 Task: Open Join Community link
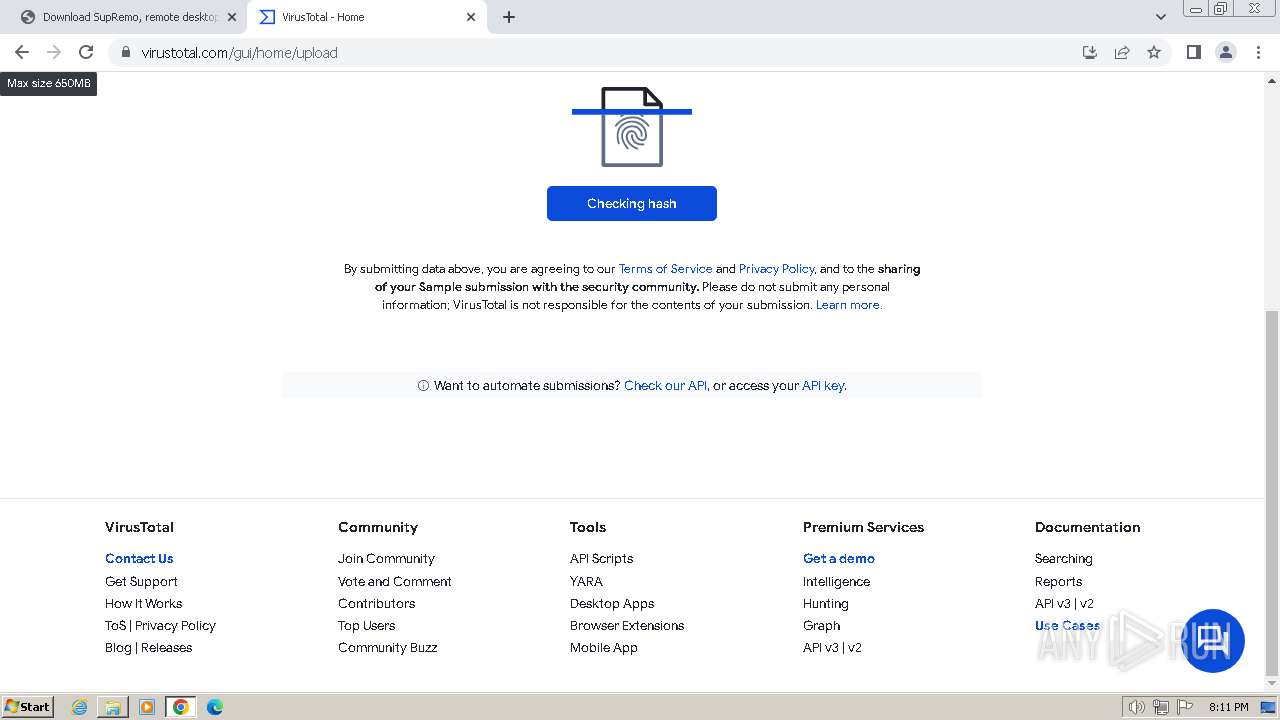tap(386, 559)
